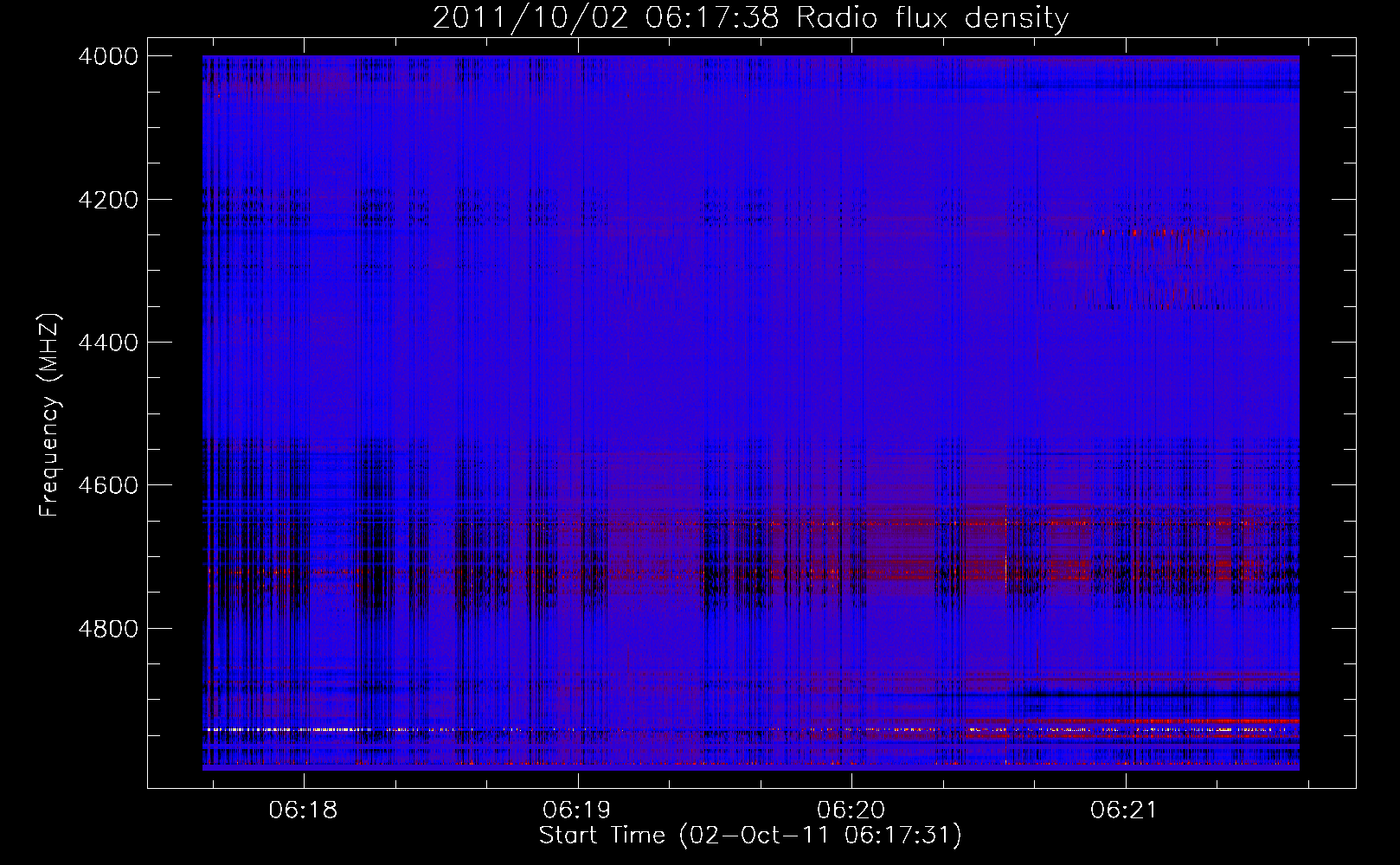Viewport: 1400px width, 865px height.
Task: Select the 4800 frequency axis label
Action: click(x=108, y=629)
